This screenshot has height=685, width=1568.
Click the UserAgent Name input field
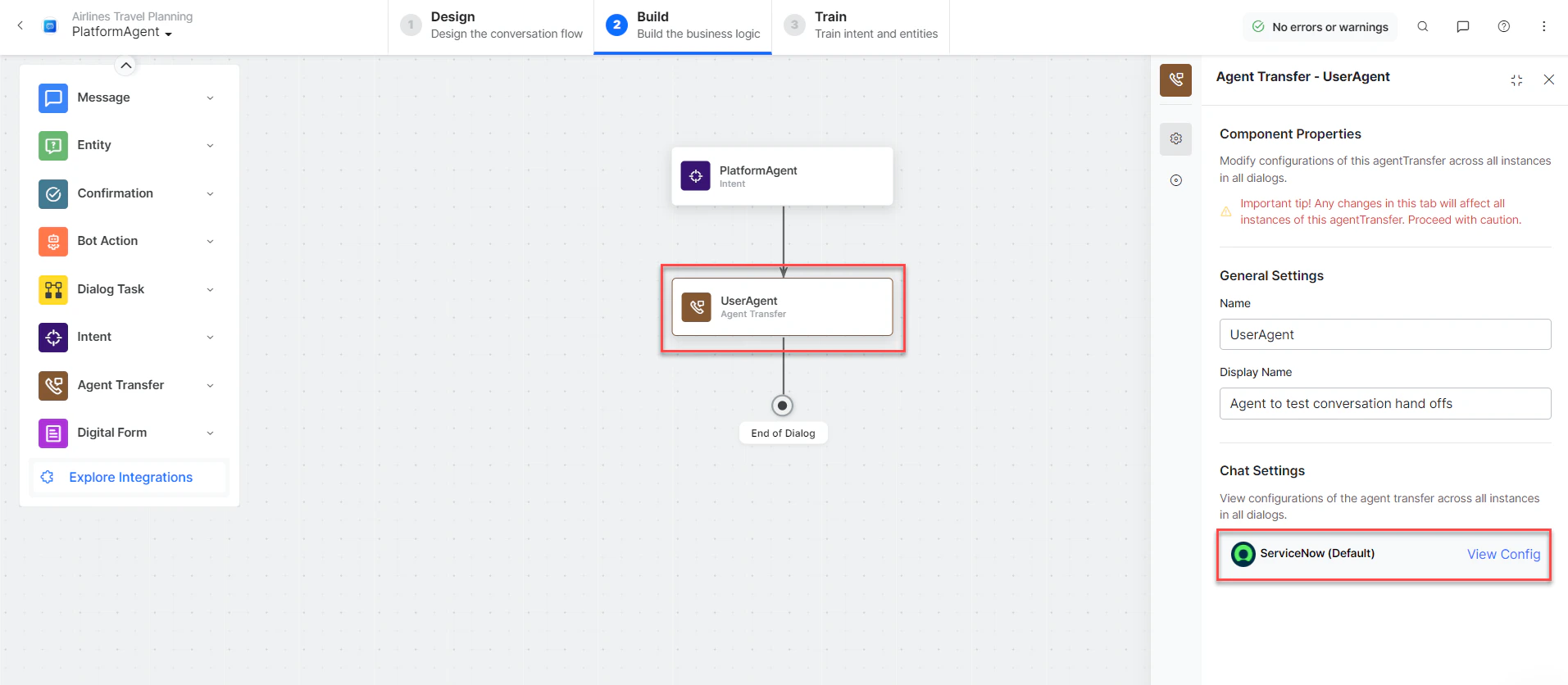coord(1384,334)
